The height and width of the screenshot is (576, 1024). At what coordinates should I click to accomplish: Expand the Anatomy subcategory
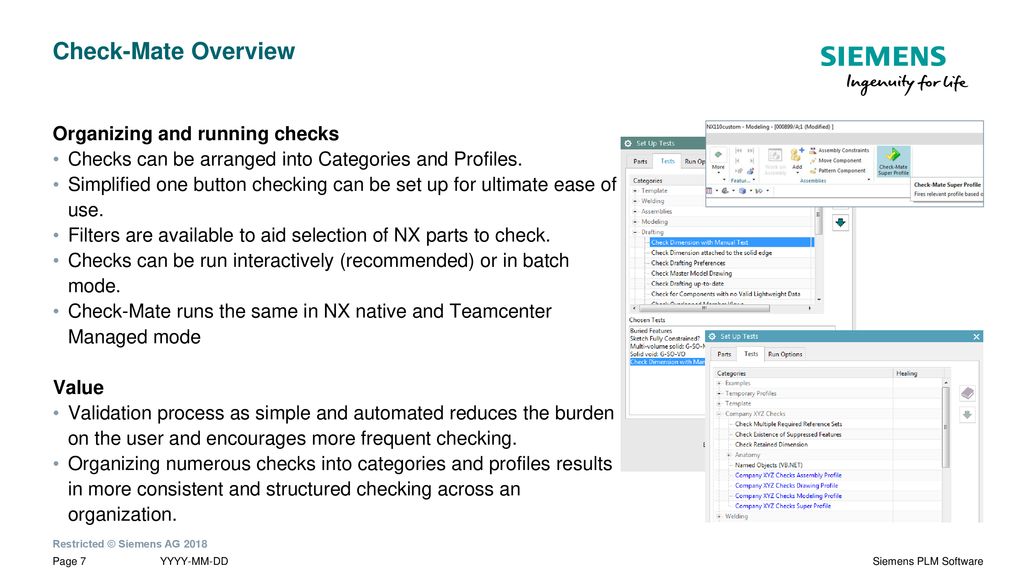click(x=729, y=455)
